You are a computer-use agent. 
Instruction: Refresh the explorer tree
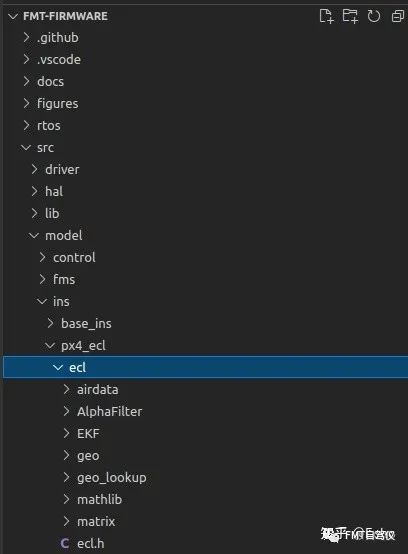click(374, 16)
